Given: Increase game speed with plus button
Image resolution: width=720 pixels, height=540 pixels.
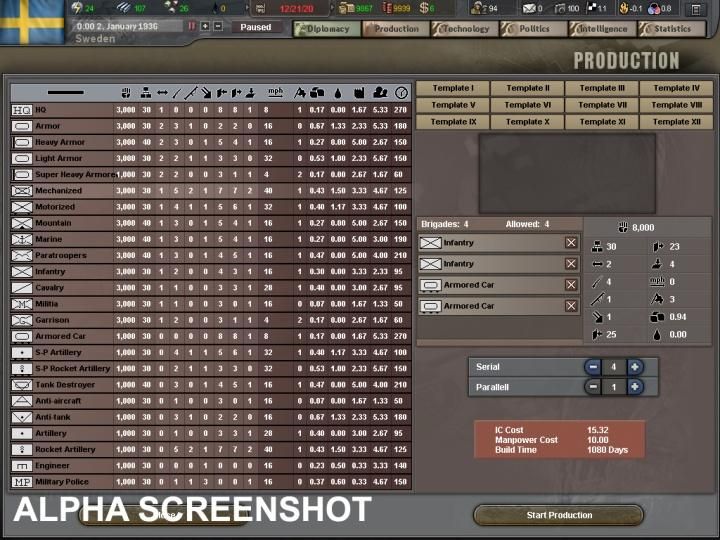Looking at the screenshot, I should (205, 26).
